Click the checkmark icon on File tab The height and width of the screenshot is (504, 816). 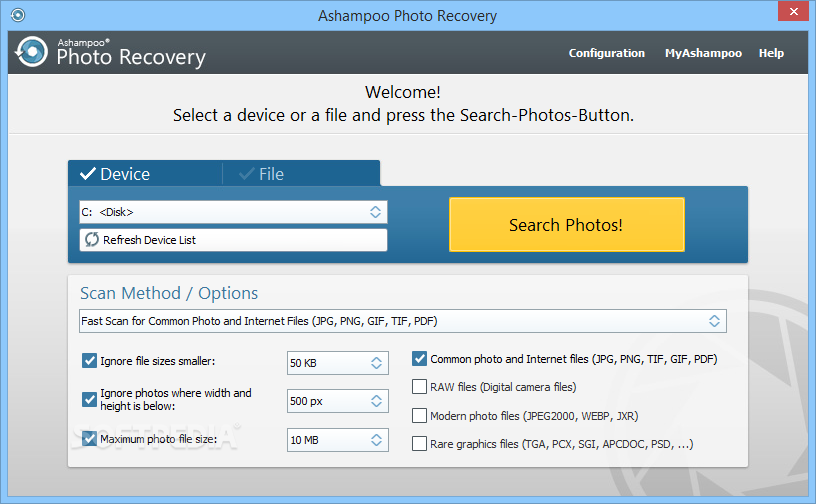[x=247, y=173]
